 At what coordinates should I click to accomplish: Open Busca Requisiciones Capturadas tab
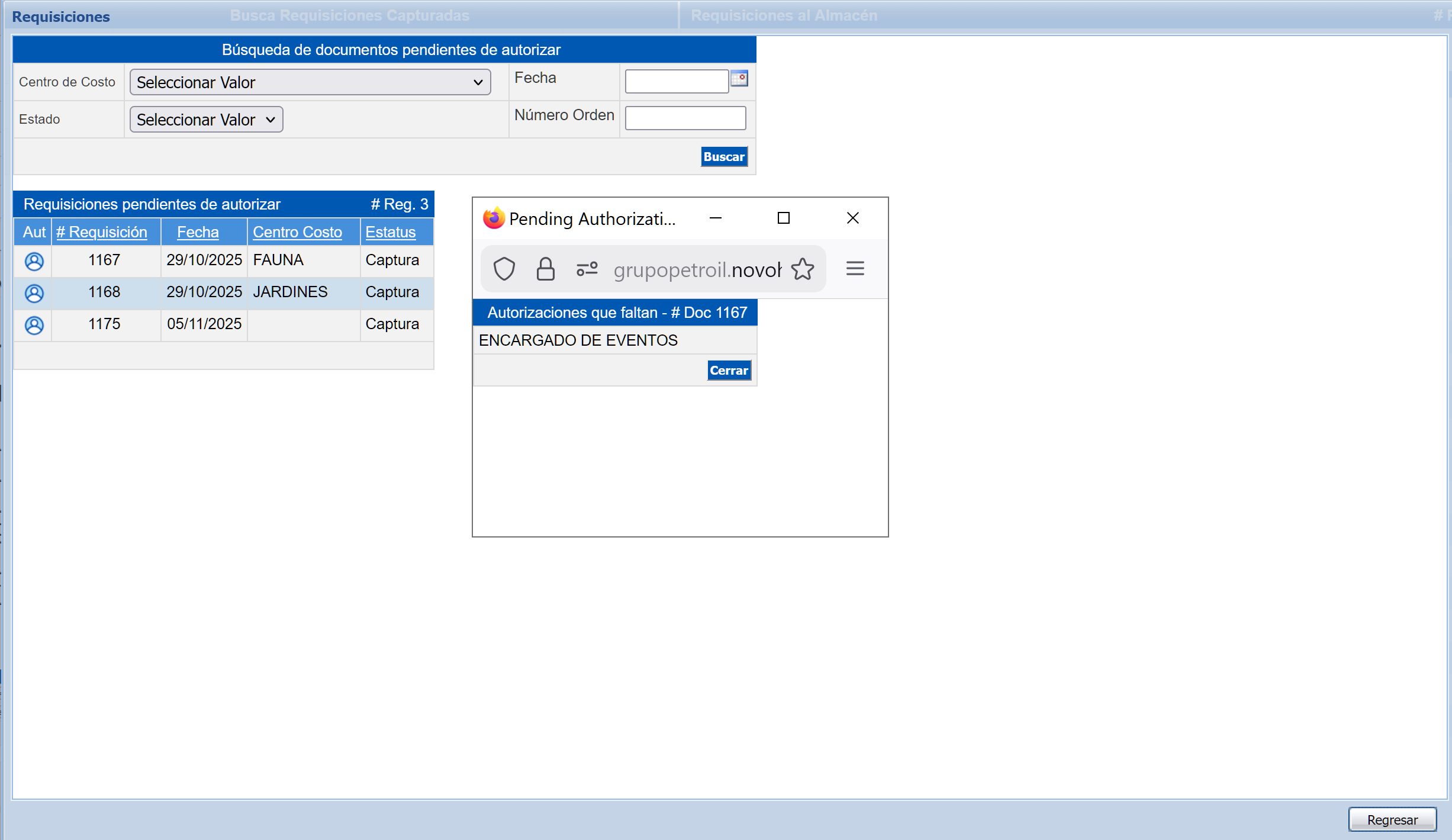pos(349,15)
